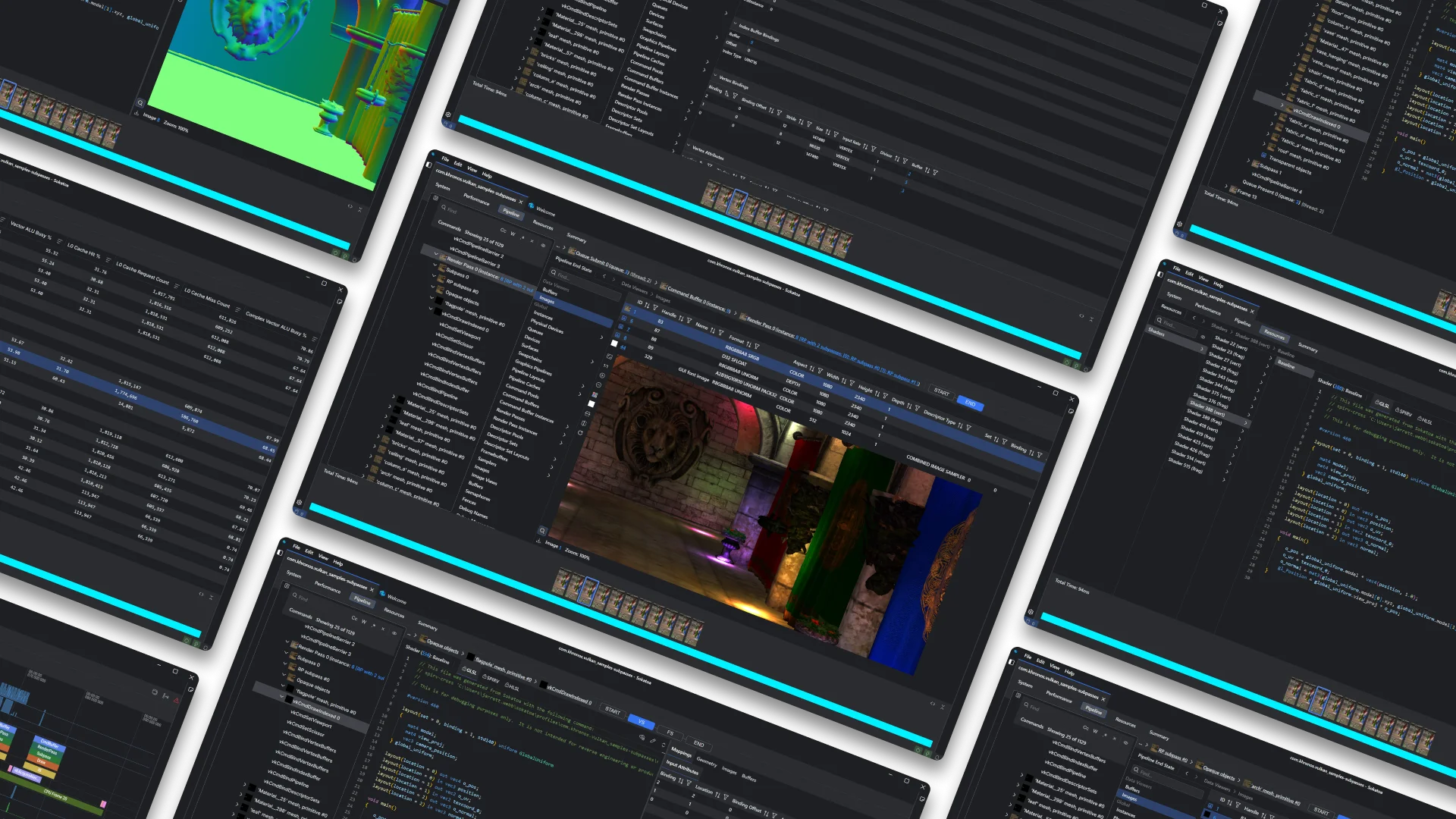The image size is (1456, 819).
Task: Select the SPIRV tab in the bottom shader-code window
Action: pyautogui.click(x=491, y=679)
